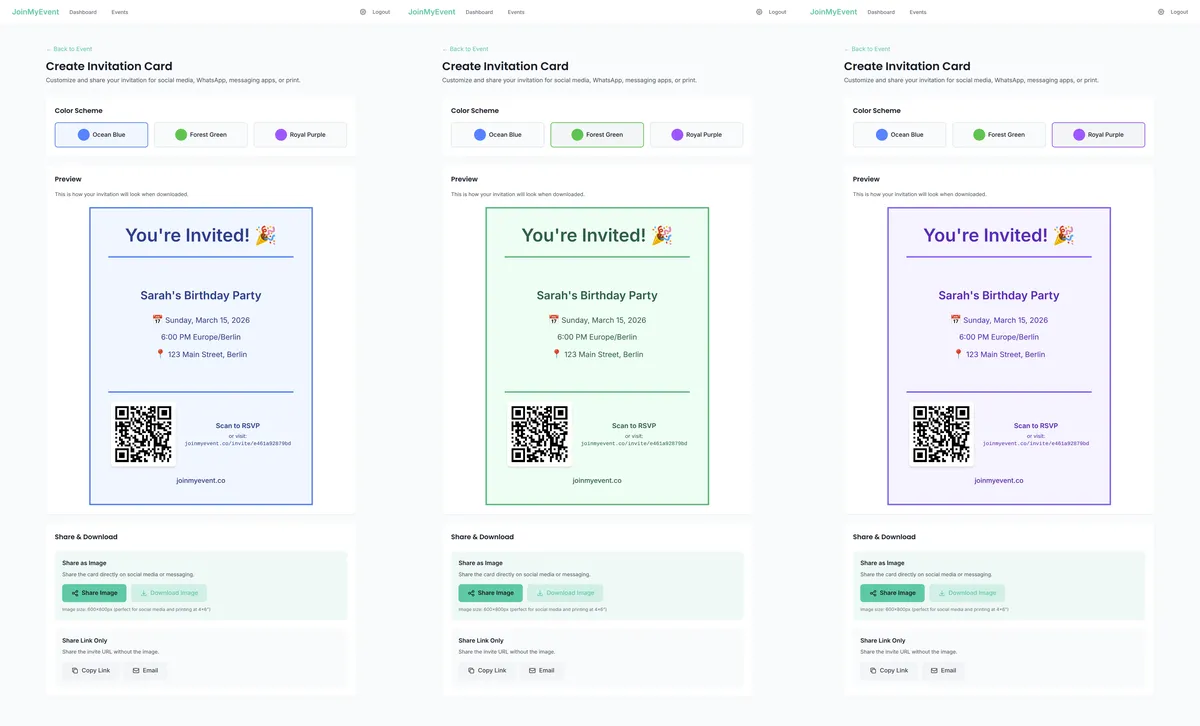The height and width of the screenshot is (726, 1200).
Task: Select the Ocean Blue color scheme
Action: [100, 134]
